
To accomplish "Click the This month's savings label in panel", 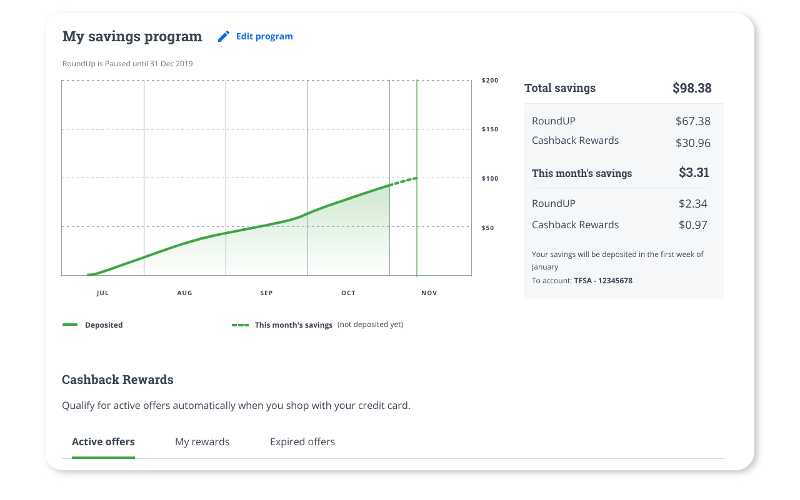I will point(582,173).
